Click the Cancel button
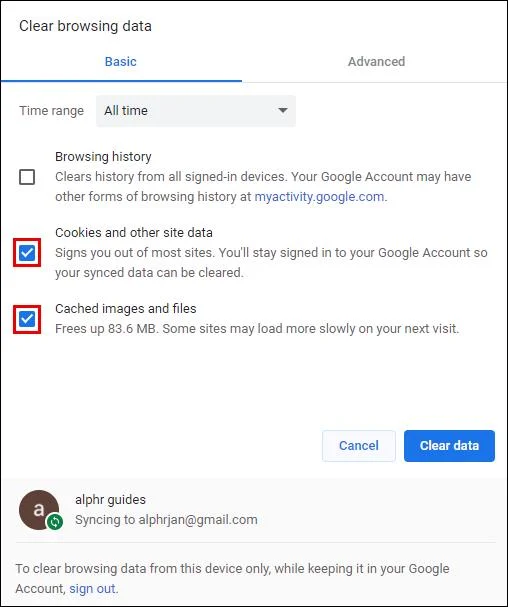This screenshot has height=607, width=508. [x=359, y=446]
